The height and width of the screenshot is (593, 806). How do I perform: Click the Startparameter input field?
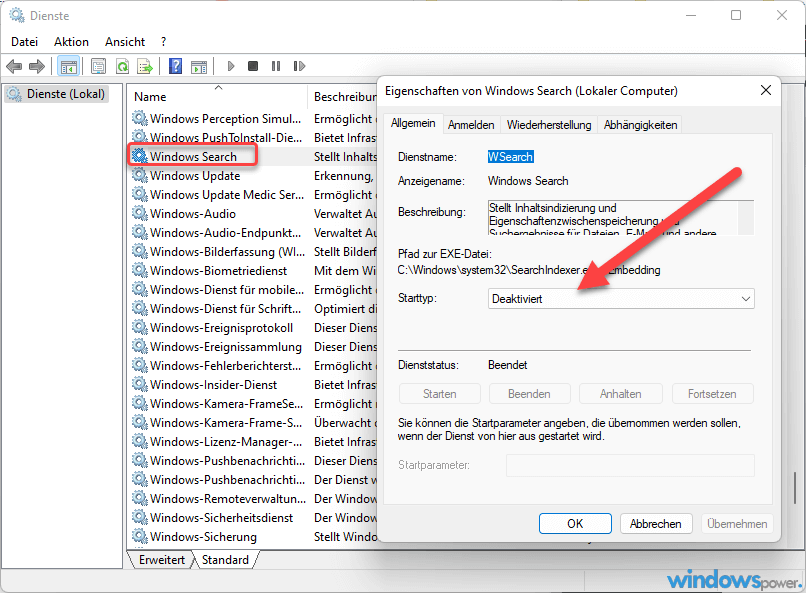pos(630,465)
